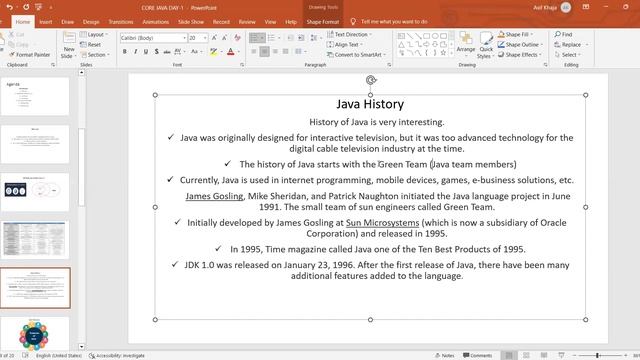
Task: Expand the shapes gallery
Action: (451, 53)
